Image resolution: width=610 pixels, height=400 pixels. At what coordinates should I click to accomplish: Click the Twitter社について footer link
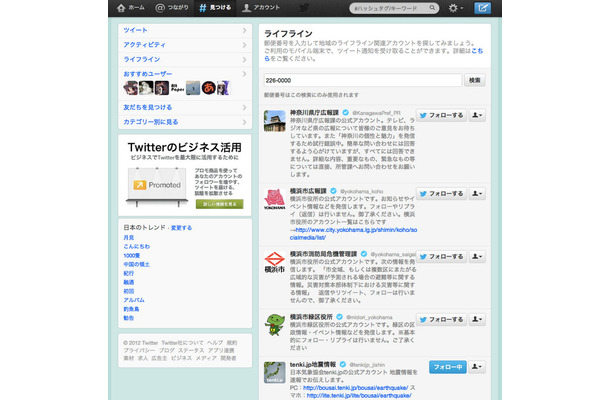182,343
